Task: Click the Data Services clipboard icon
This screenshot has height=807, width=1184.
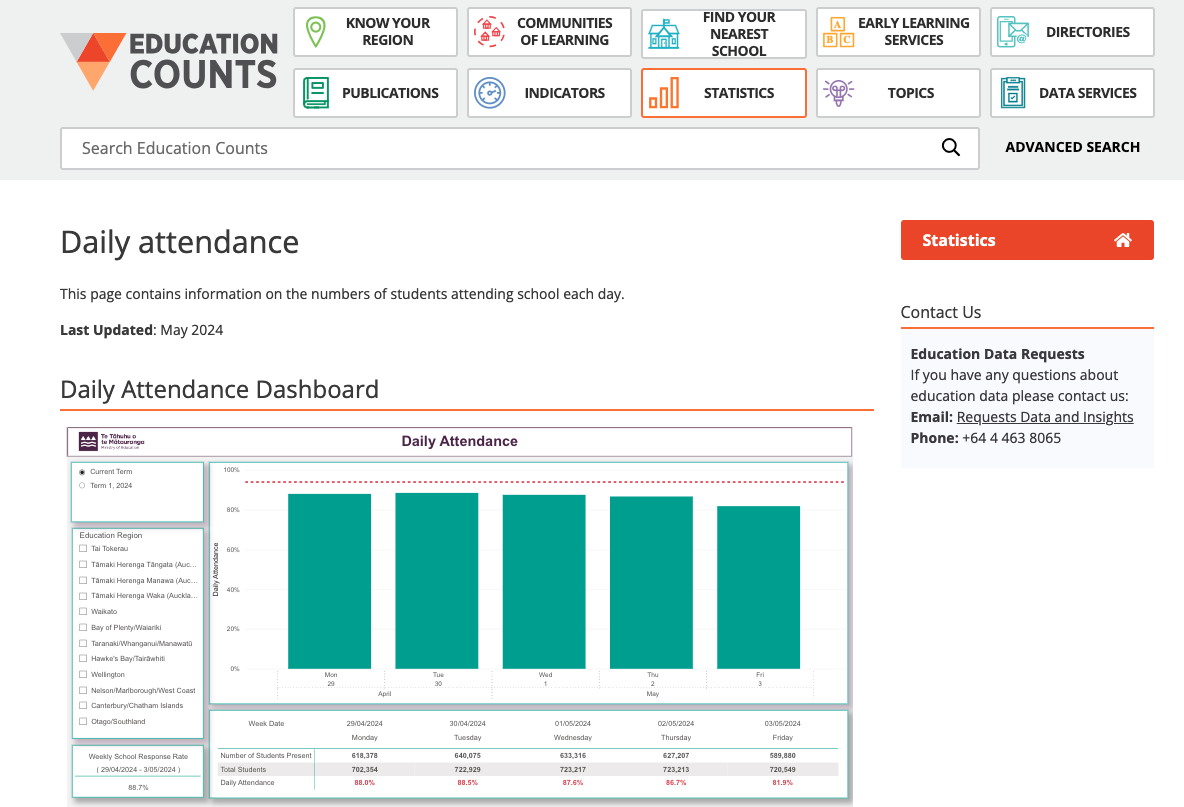Action: pyautogui.click(x=1012, y=92)
